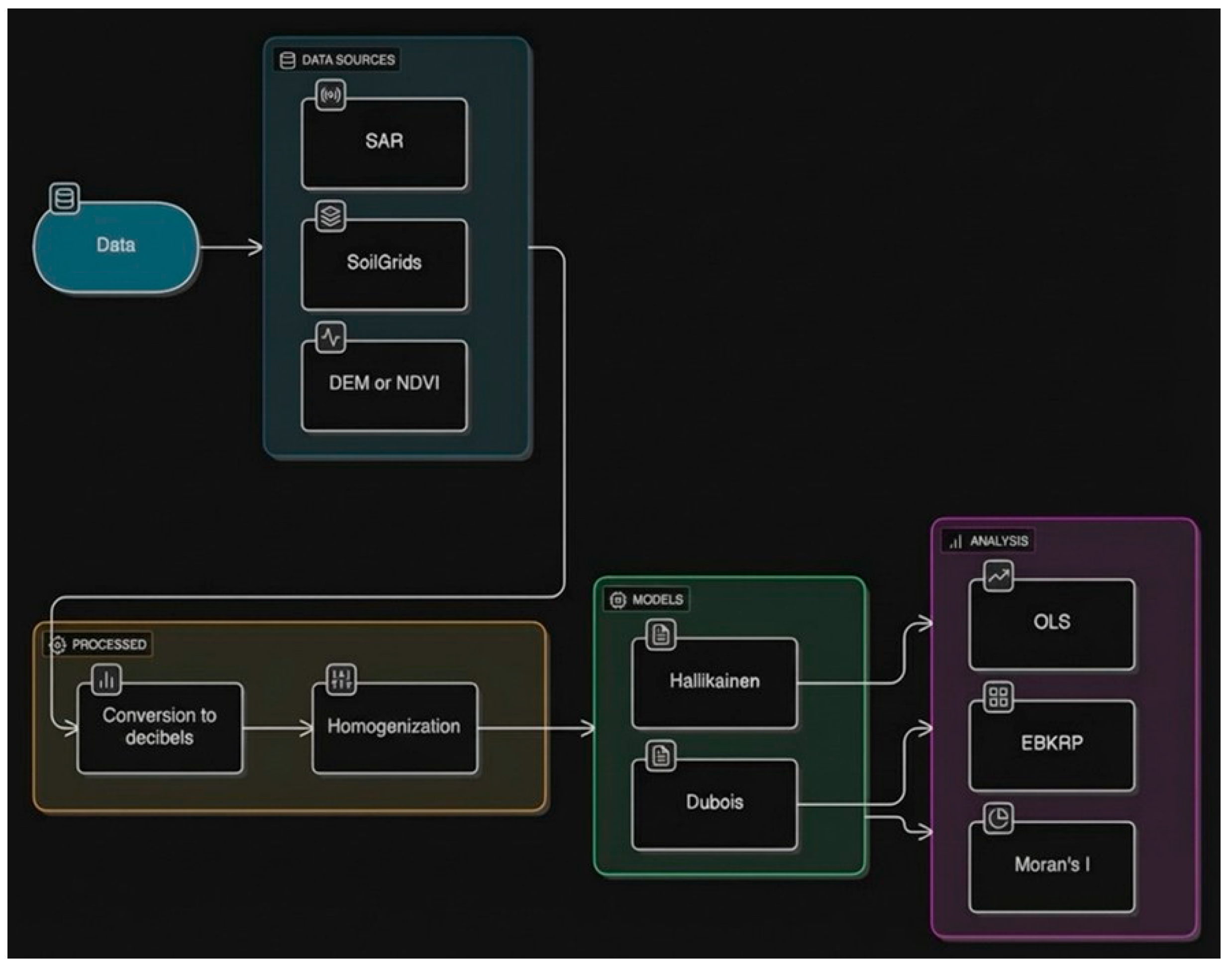Image resolution: width=1232 pixels, height=972 pixels.
Task: Click the arrow from Data to Data Sources
Action: 230,247
